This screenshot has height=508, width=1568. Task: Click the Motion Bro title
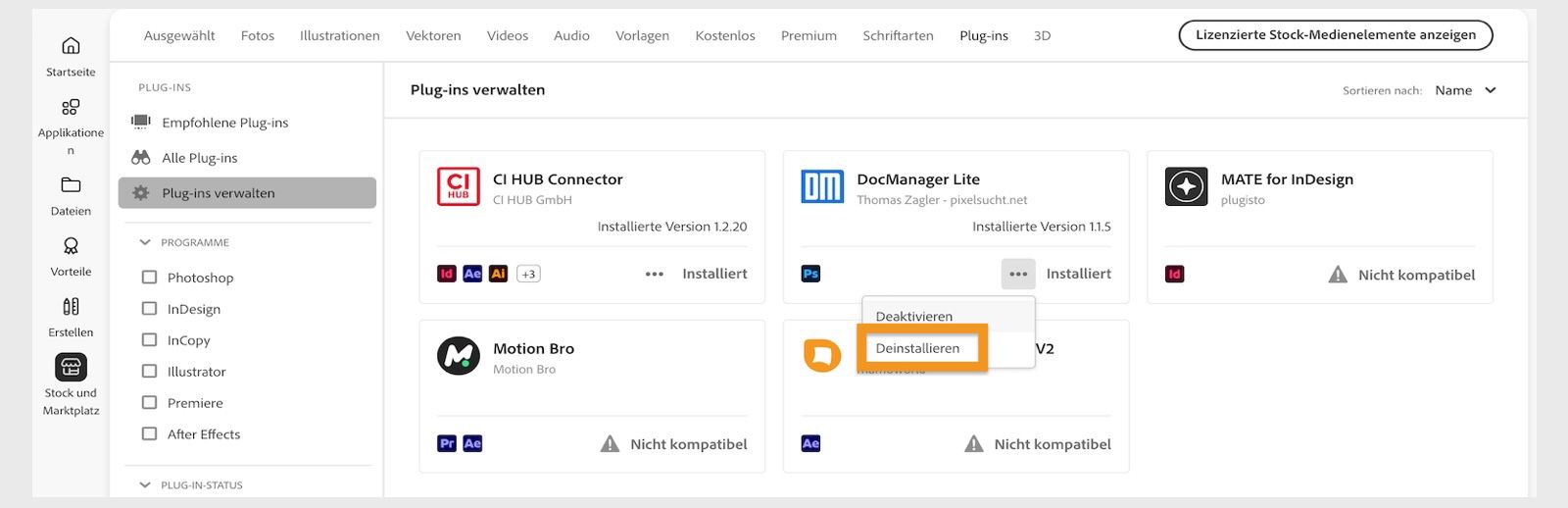click(533, 348)
